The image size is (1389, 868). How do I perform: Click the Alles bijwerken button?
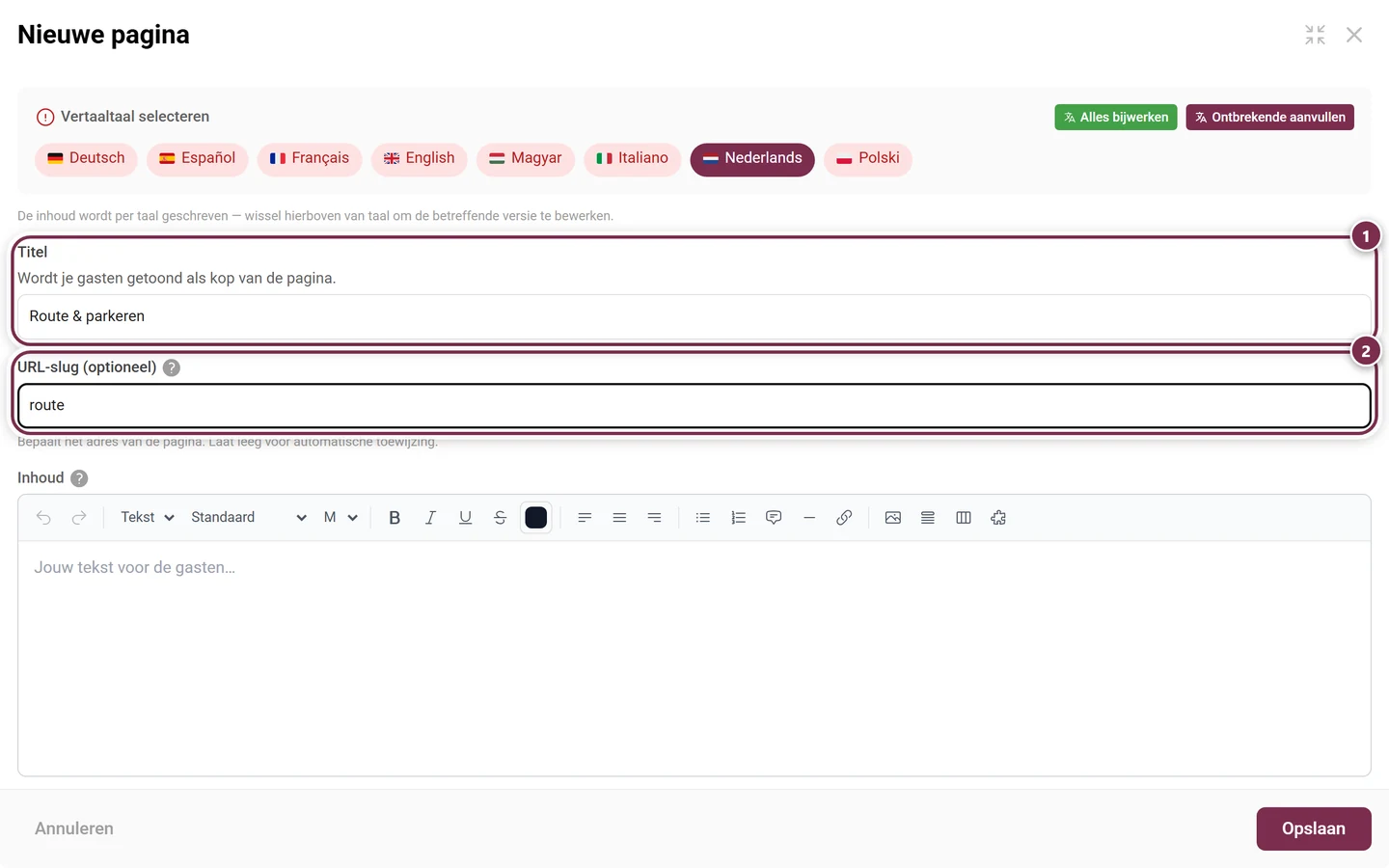point(1116,118)
